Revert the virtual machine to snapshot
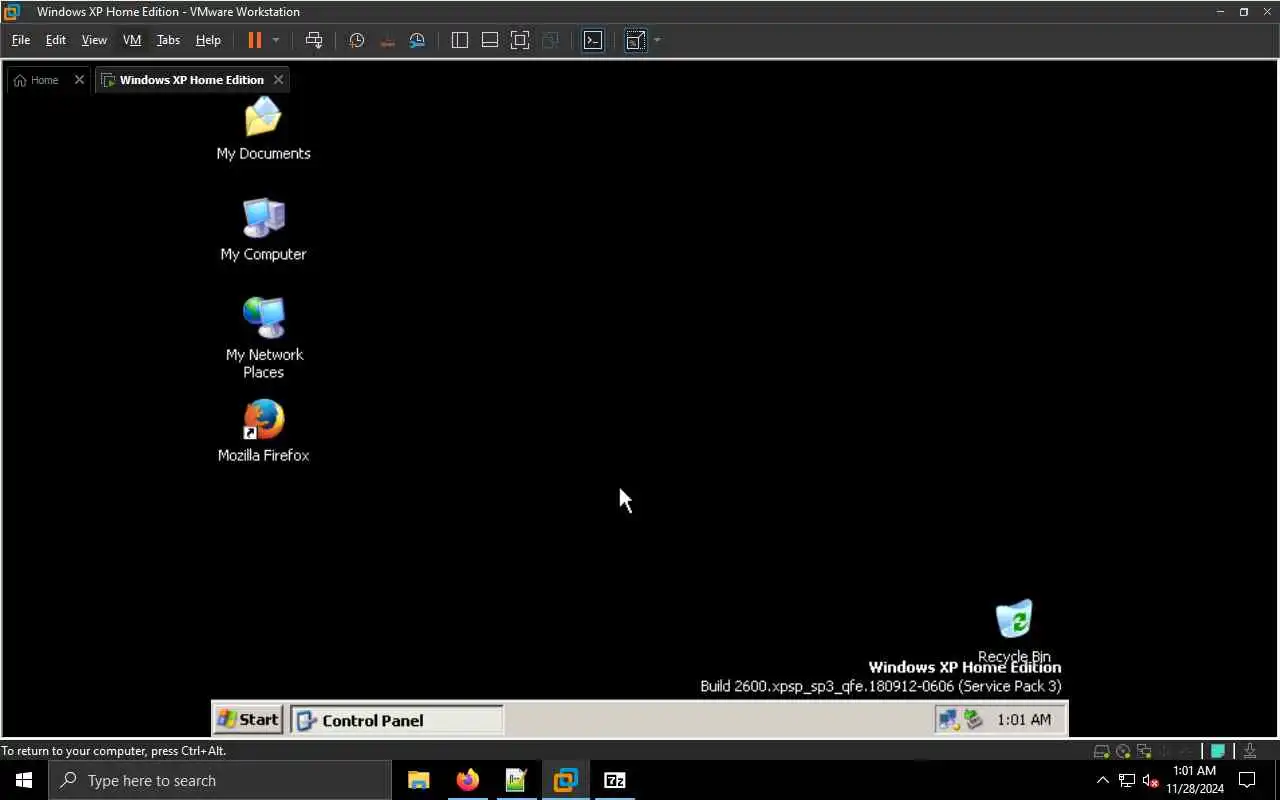1280x800 pixels. click(387, 40)
